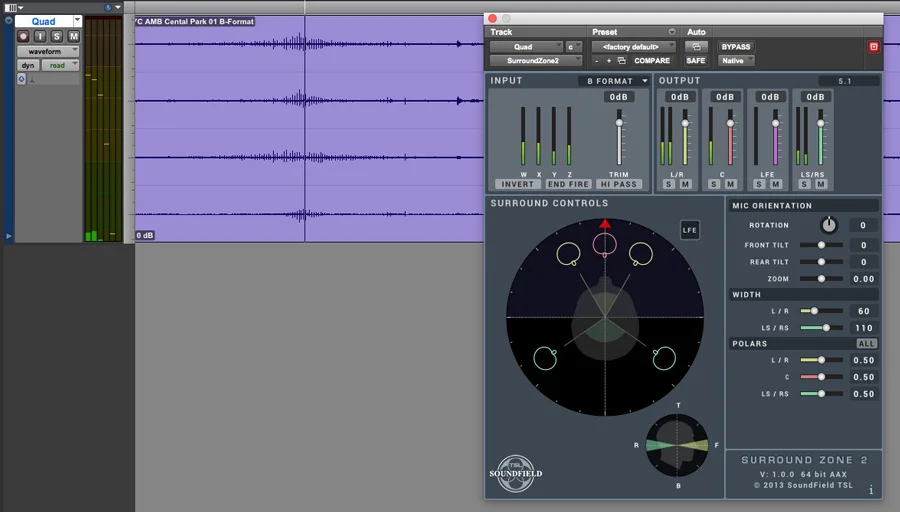Open the factory default preset list
The image size is (900, 512).
634,46
